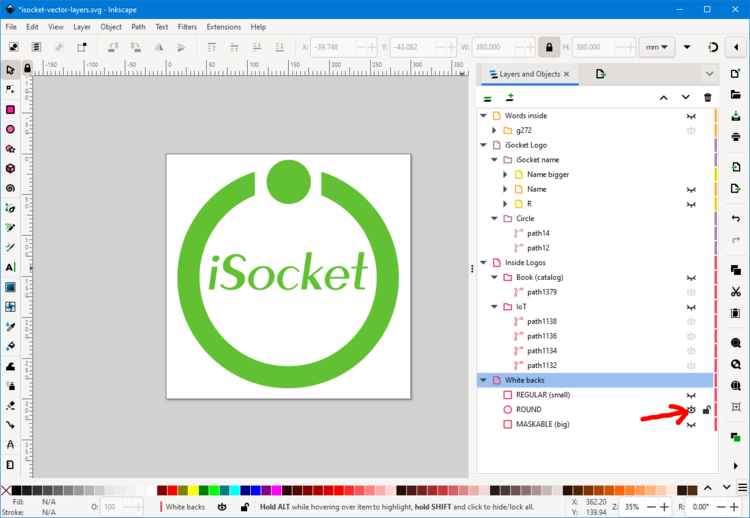The height and width of the screenshot is (518, 750).
Task: Toggle visibility of the IoT layer
Action: pyautogui.click(x=691, y=307)
